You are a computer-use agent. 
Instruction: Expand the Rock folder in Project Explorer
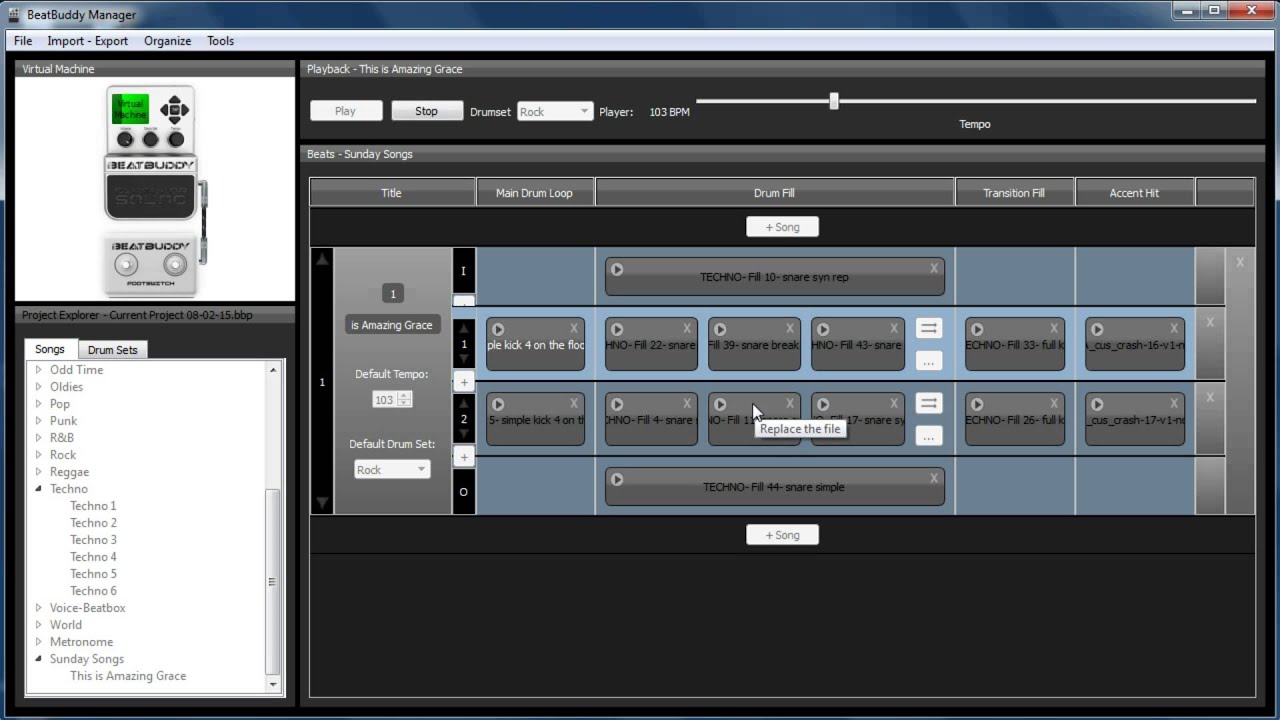[39, 455]
